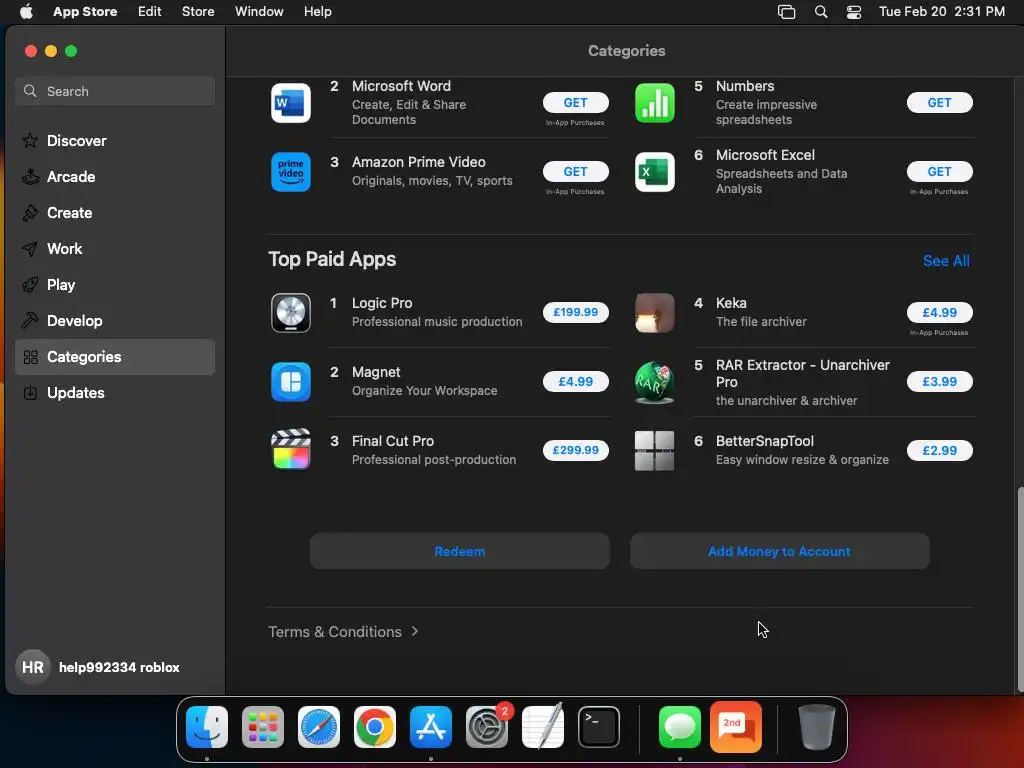Expand the Terms & Conditions chevron
1024x768 pixels.
coord(415,632)
